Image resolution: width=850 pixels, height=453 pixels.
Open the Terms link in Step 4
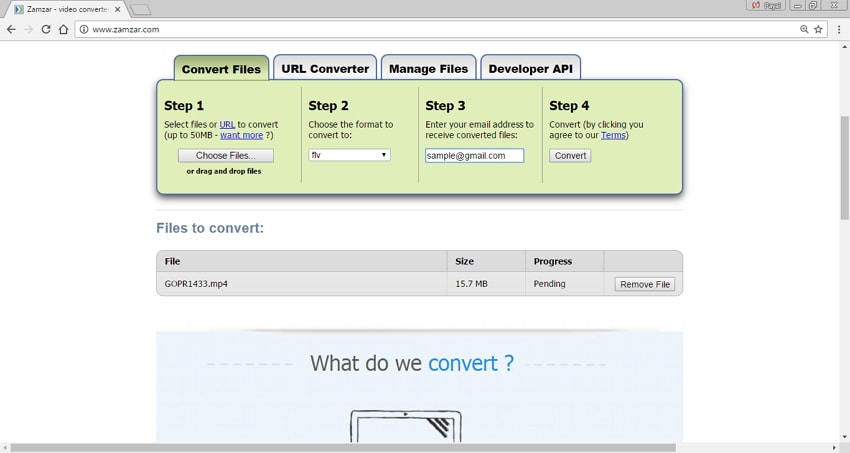point(613,135)
